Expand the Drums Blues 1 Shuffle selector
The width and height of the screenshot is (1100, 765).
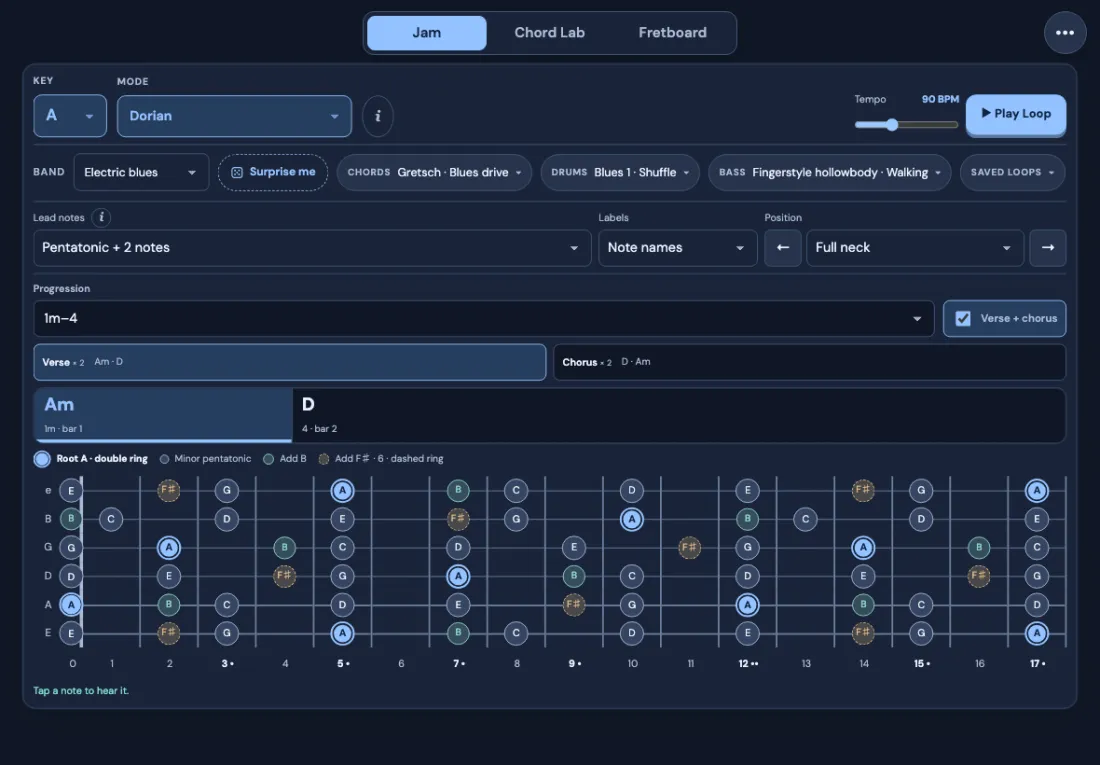coord(620,173)
